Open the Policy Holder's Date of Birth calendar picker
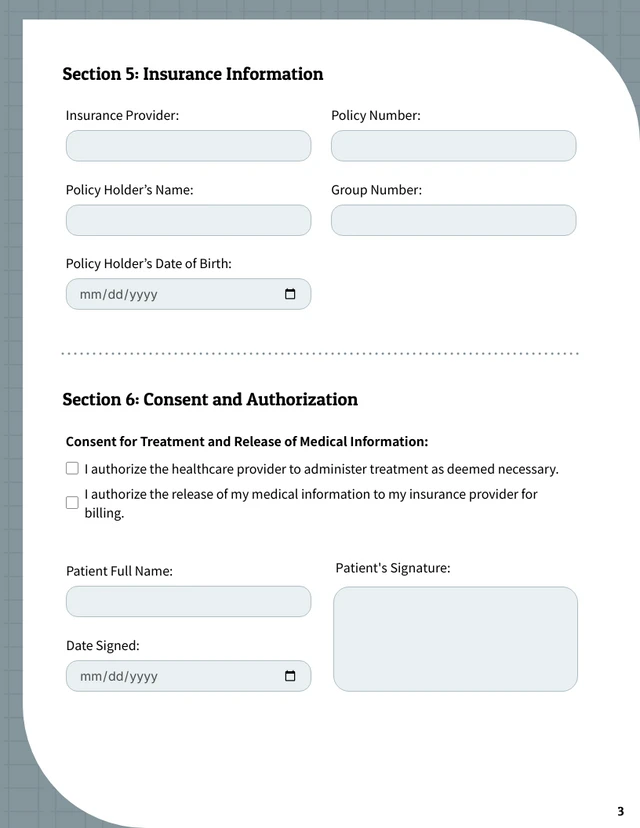 point(290,294)
